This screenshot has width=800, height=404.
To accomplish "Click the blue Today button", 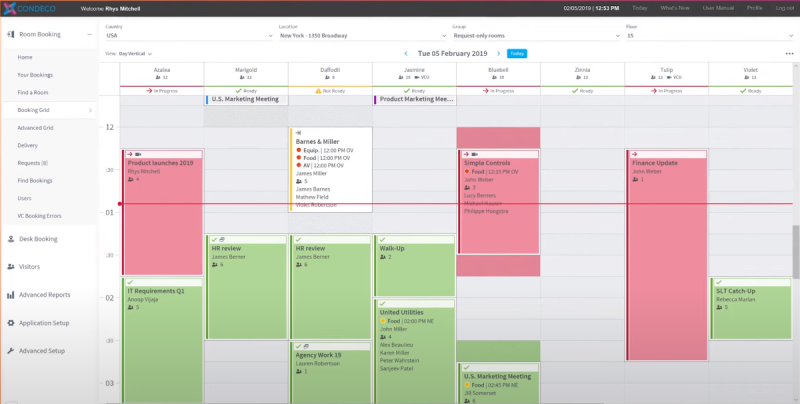I will (517, 53).
